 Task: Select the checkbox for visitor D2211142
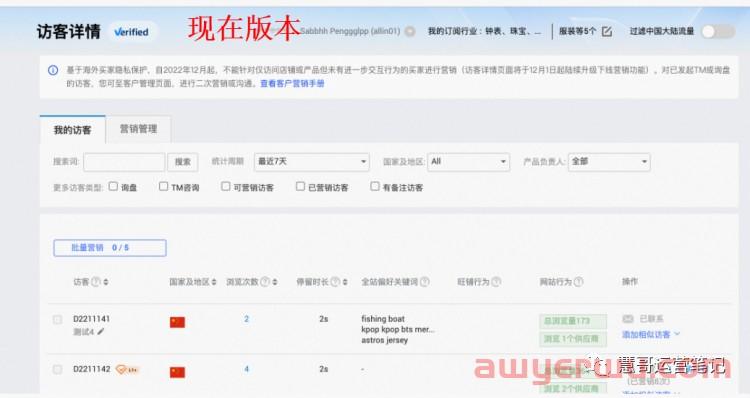(57, 369)
